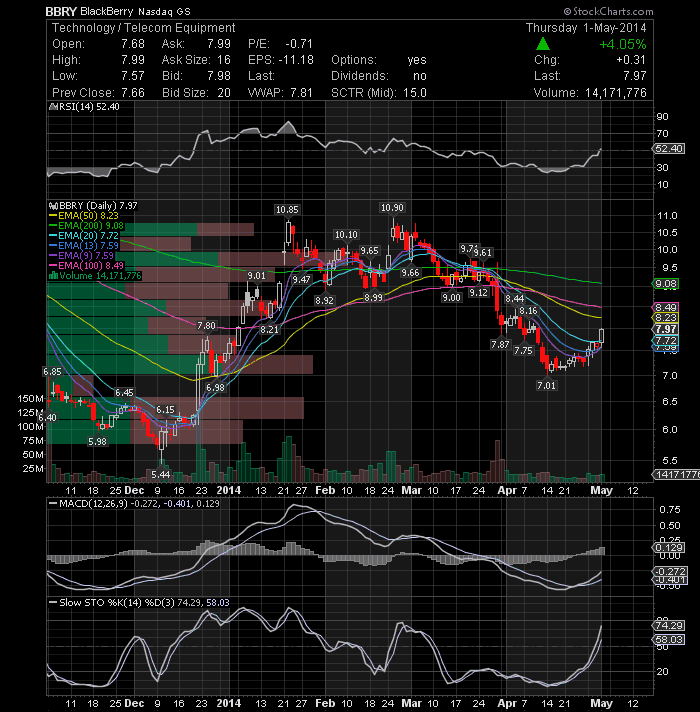Click the 8.92 low price annotation
The image size is (700, 712).
(324, 300)
